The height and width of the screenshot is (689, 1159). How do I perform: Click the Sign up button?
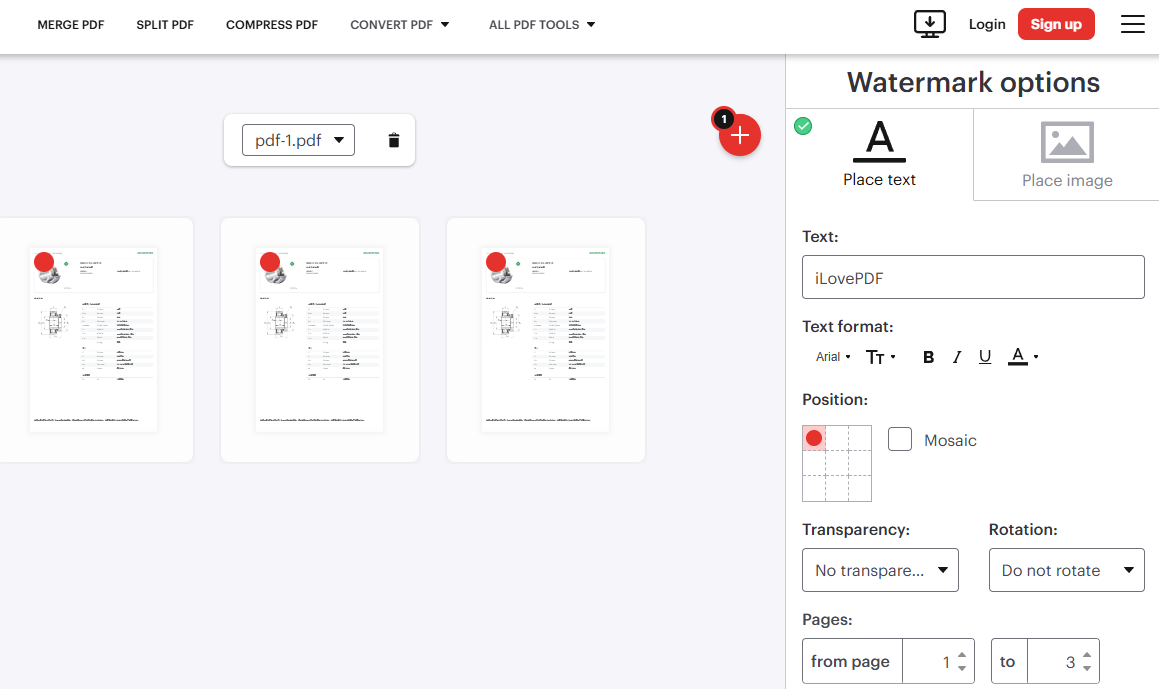[x=1056, y=24]
